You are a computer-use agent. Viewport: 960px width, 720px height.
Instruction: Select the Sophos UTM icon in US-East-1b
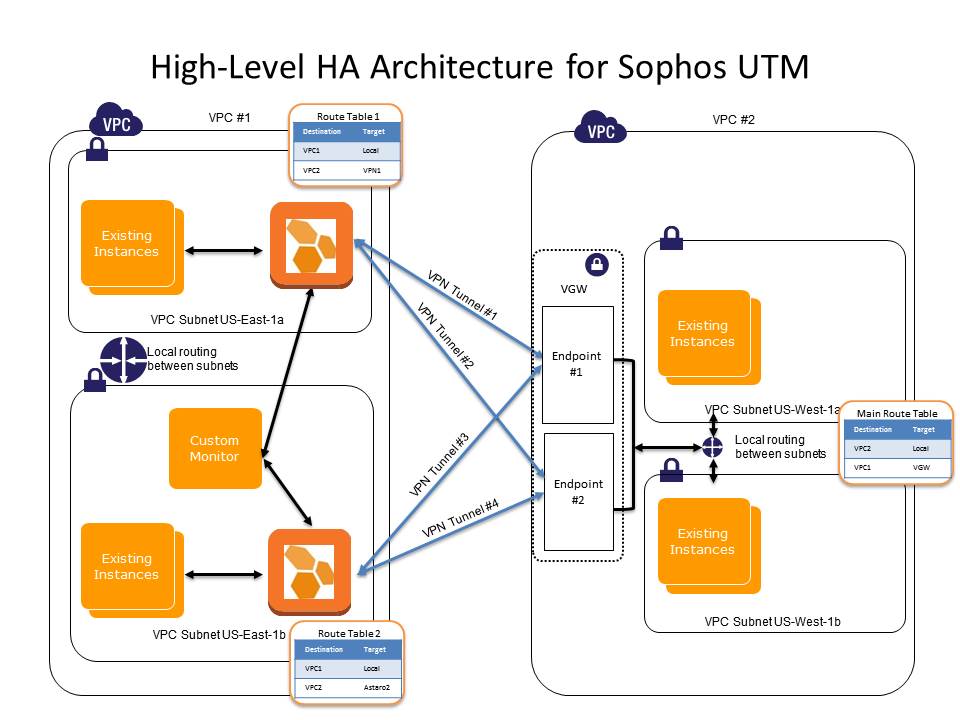(310, 572)
